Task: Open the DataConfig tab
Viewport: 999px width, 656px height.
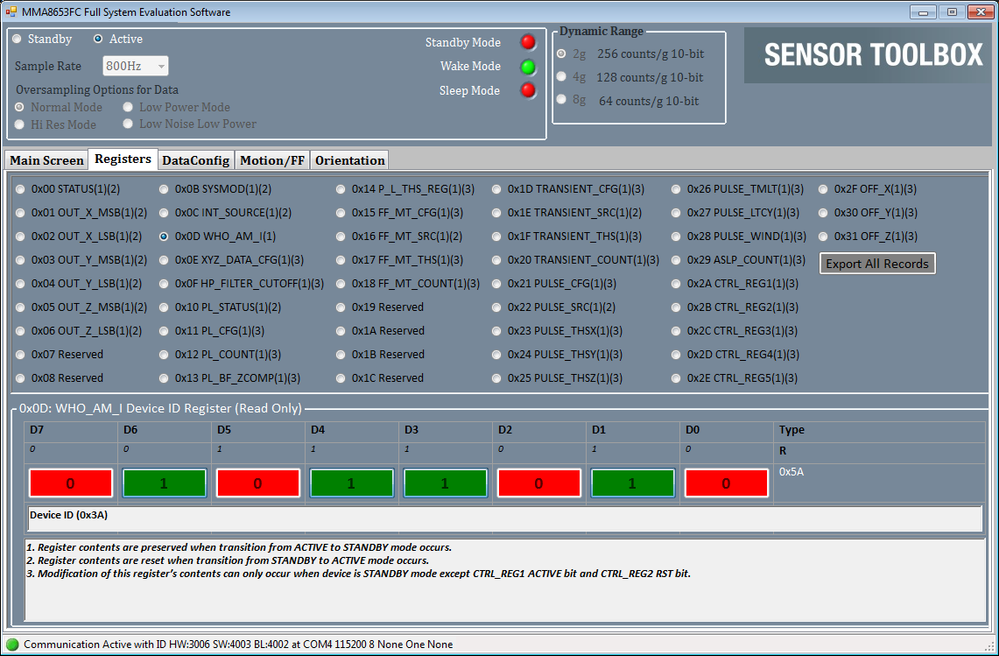Action: [196, 160]
